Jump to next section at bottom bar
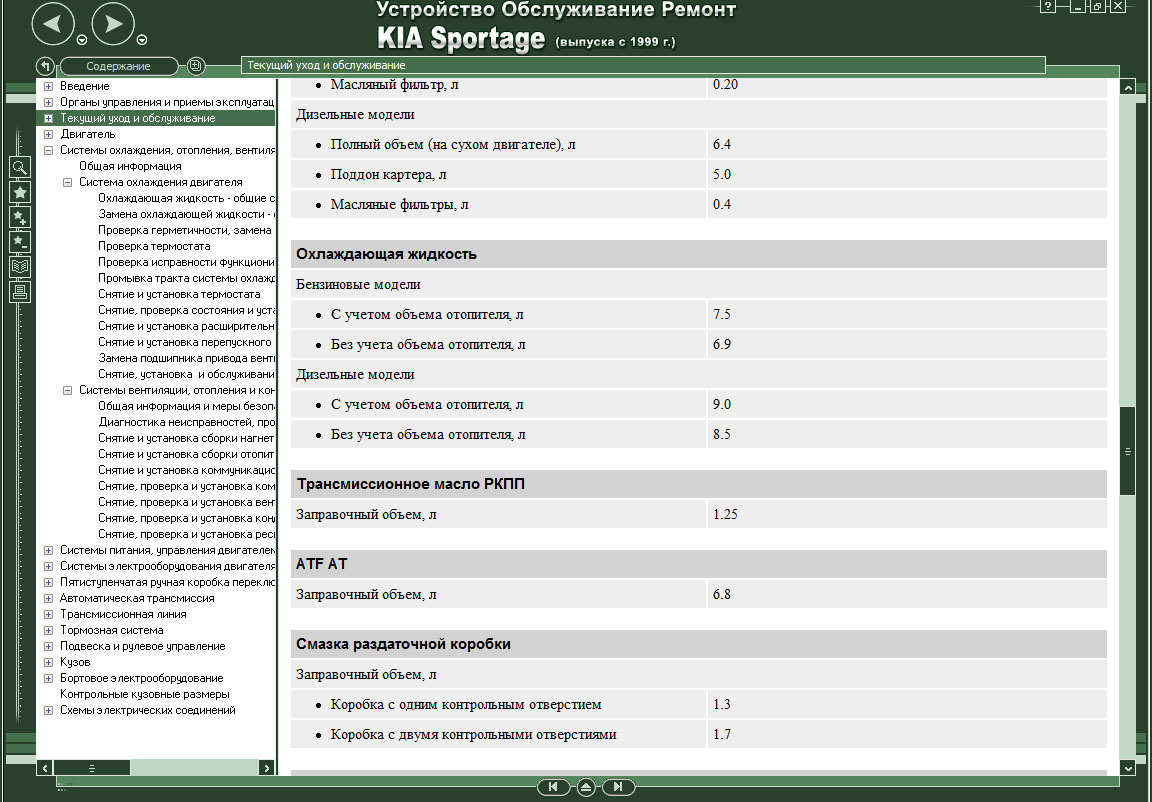Image resolution: width=1152 pixels, height=802 pixels. coord(618,787)
